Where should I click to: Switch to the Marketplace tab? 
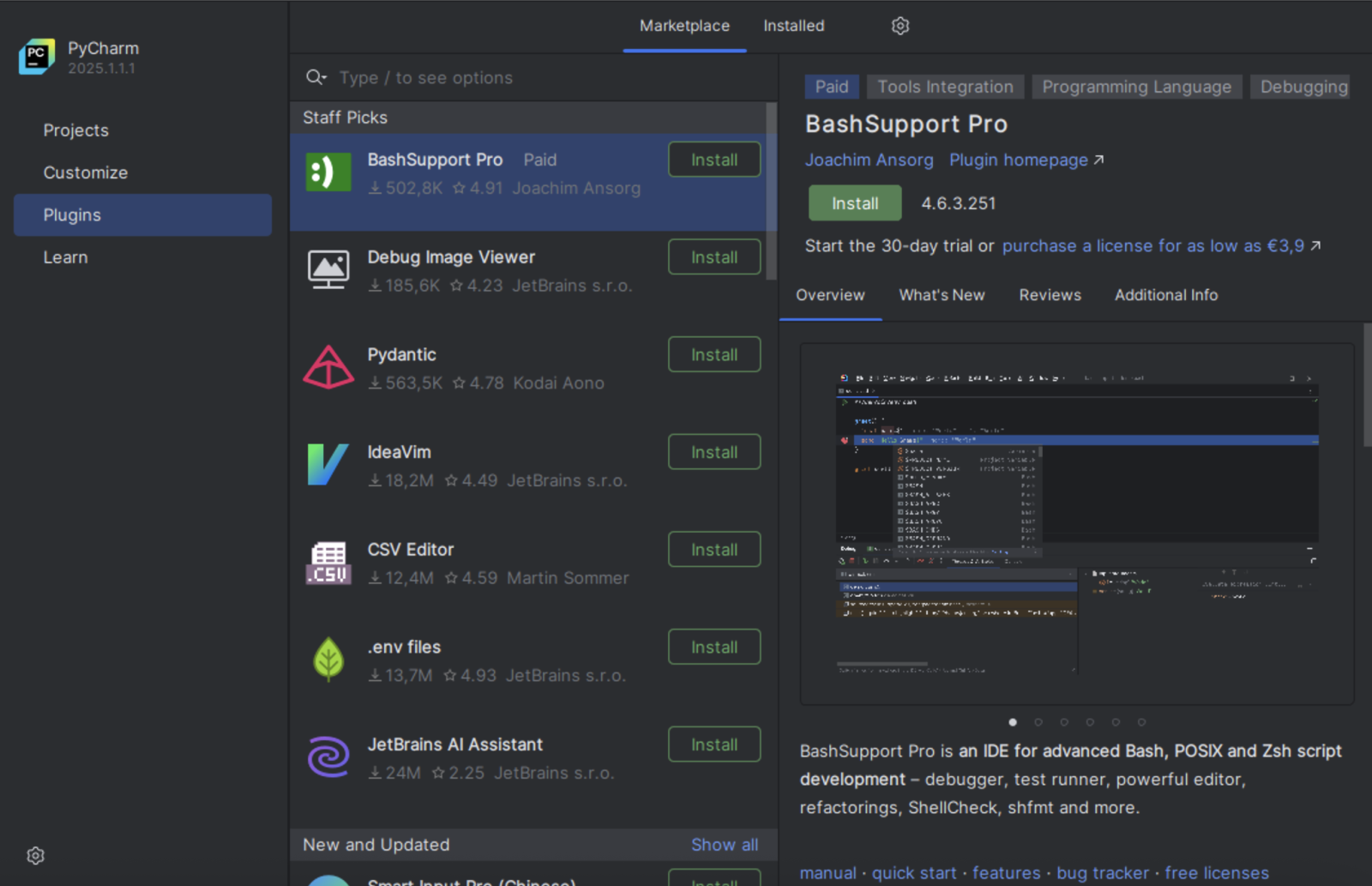click(x=684, y=26)
